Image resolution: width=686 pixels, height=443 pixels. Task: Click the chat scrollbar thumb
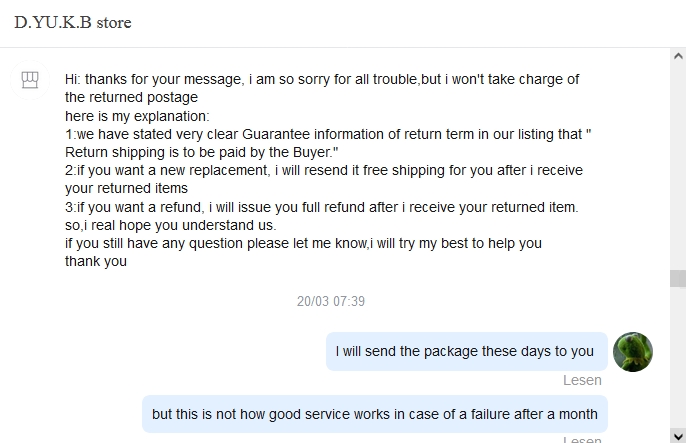(x=678, y=278)
